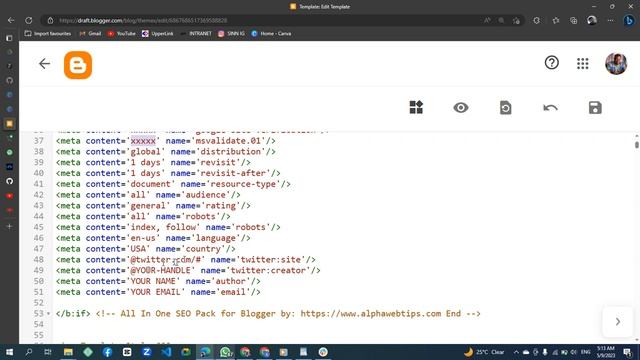Open the UpperLink bookmark
The height and width of the screenshot is (360, 640).
point(158,33)
